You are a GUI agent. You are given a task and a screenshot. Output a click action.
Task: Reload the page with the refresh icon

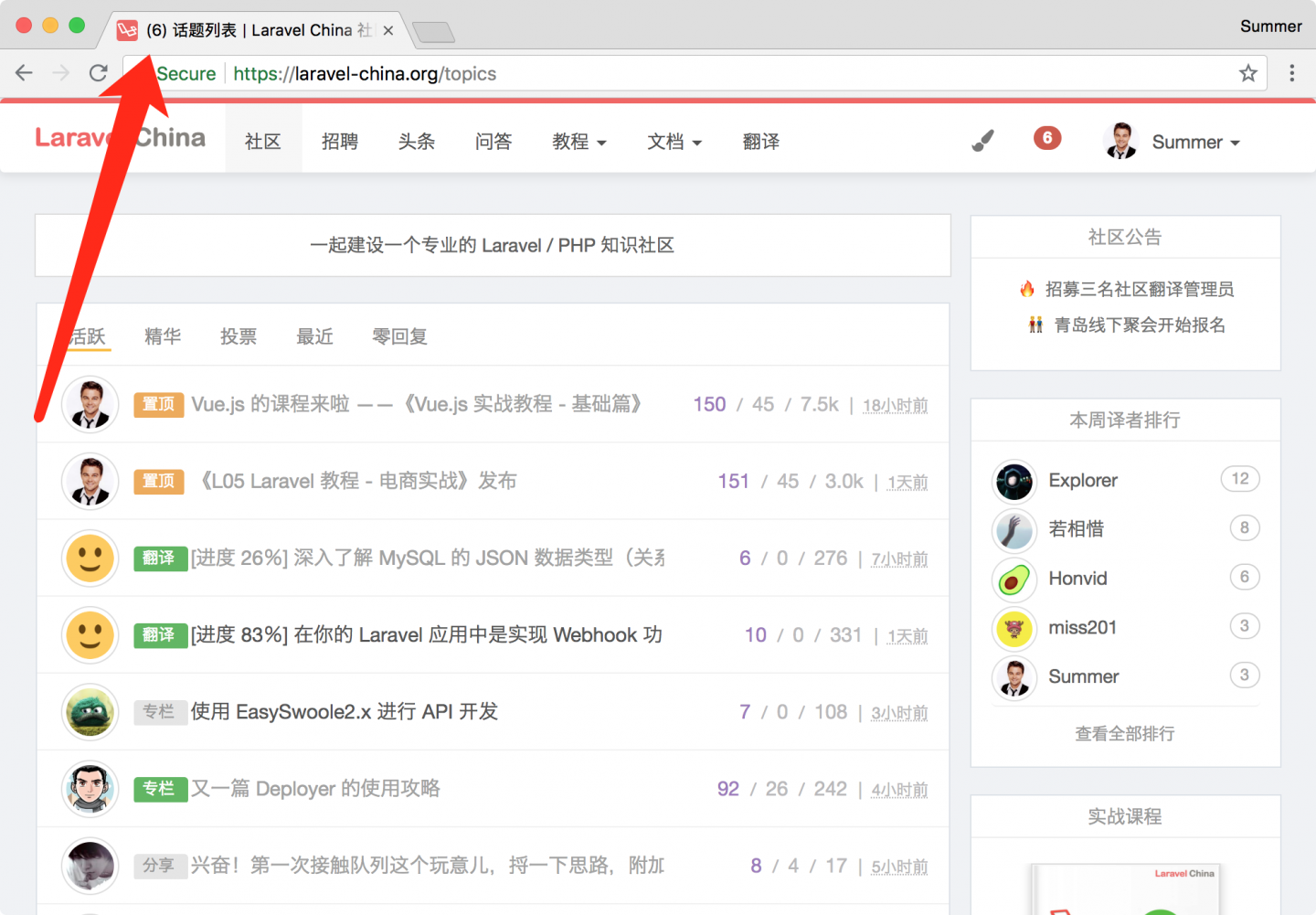pyautogui.click(x=99, y=73)
